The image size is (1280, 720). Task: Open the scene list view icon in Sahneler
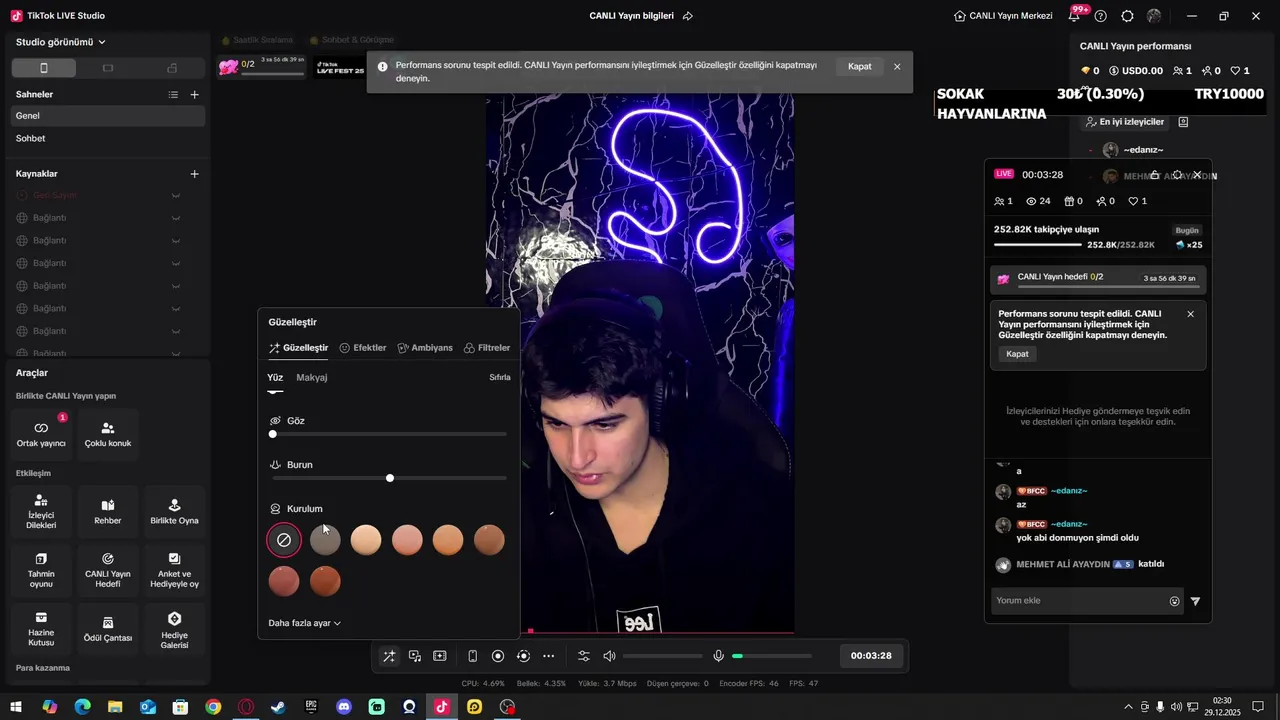173,94
